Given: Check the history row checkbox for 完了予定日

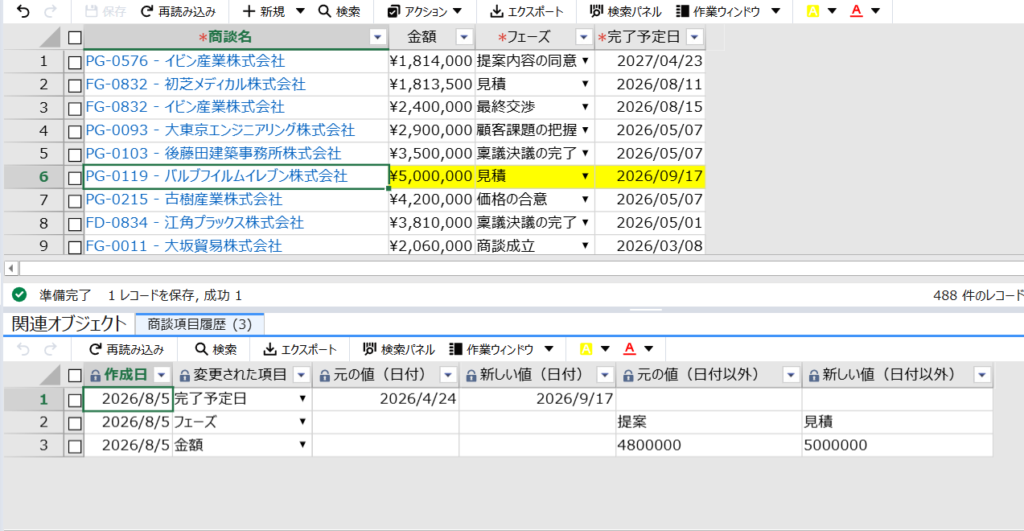Looking at the screenshot, I should (74, 400).
